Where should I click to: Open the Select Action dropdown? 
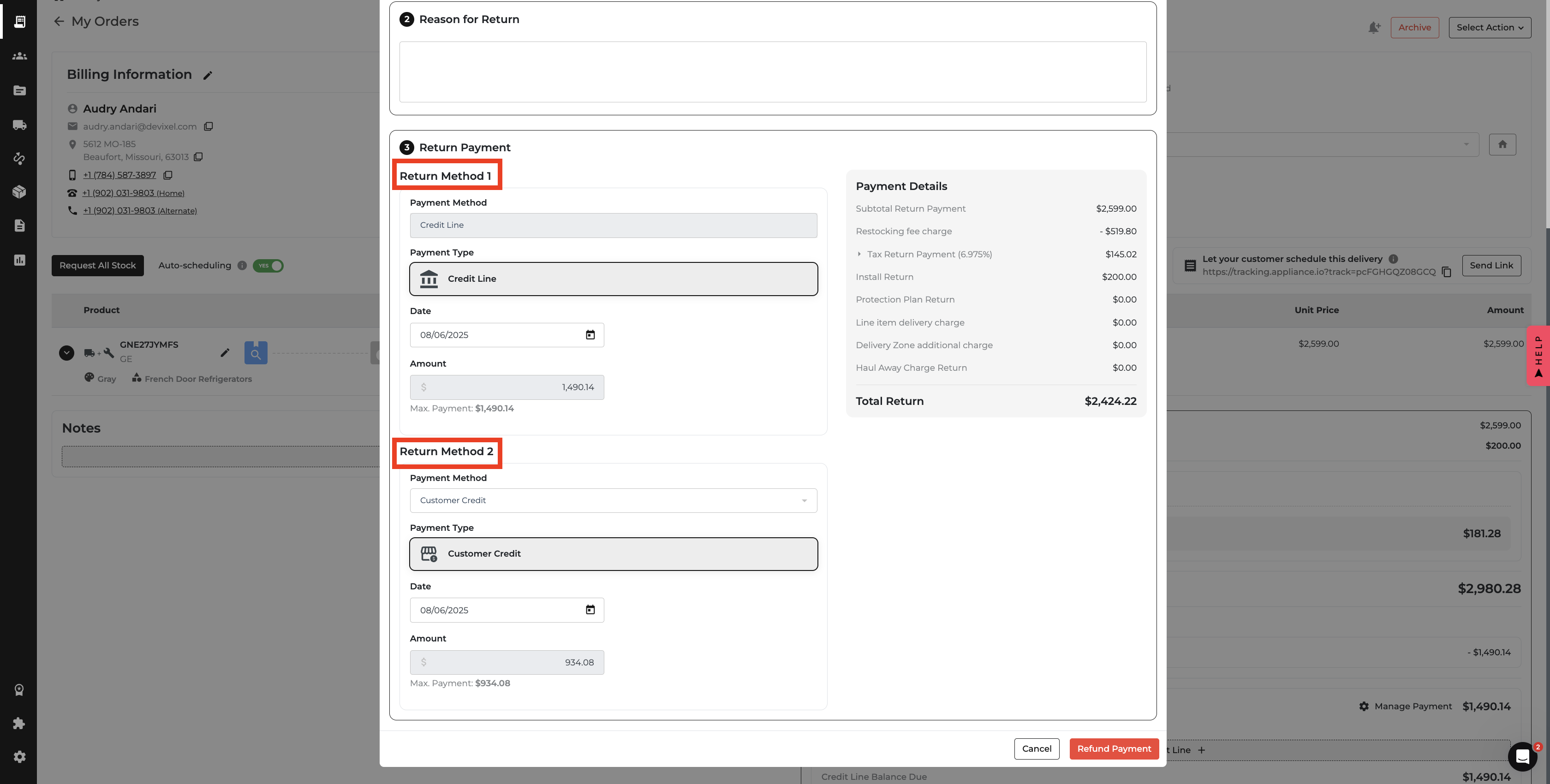click(x=1490, y=28)
